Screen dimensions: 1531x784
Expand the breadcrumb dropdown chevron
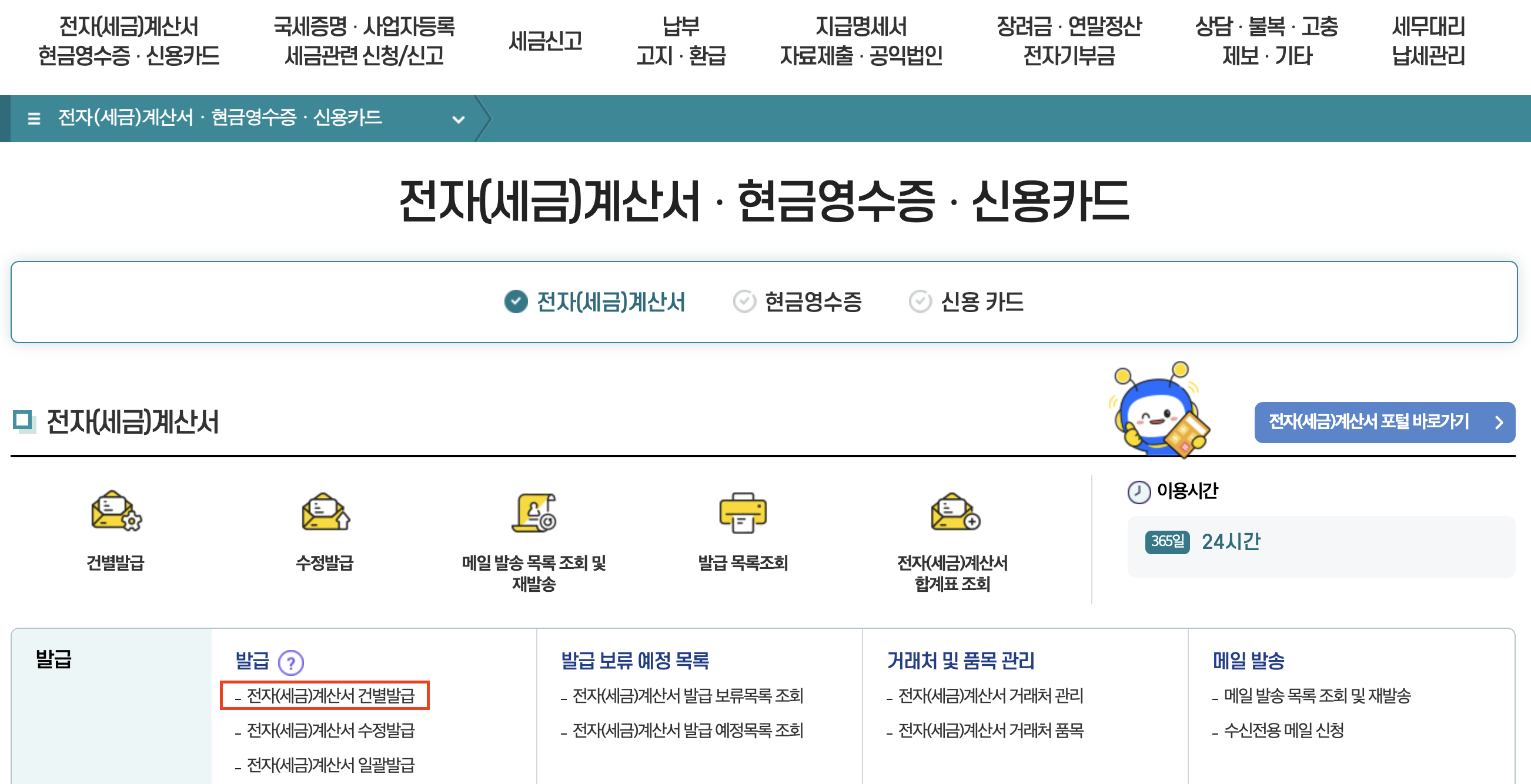coord(458,119)
